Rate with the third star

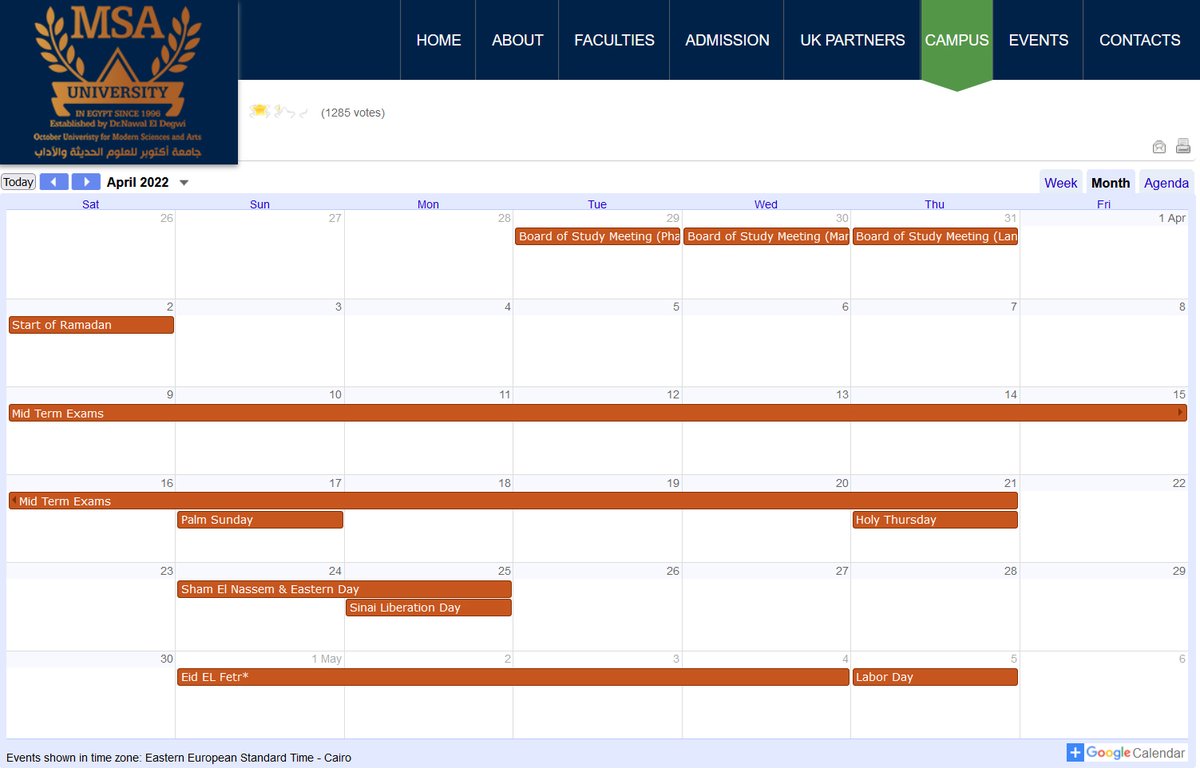pos(281,110)
